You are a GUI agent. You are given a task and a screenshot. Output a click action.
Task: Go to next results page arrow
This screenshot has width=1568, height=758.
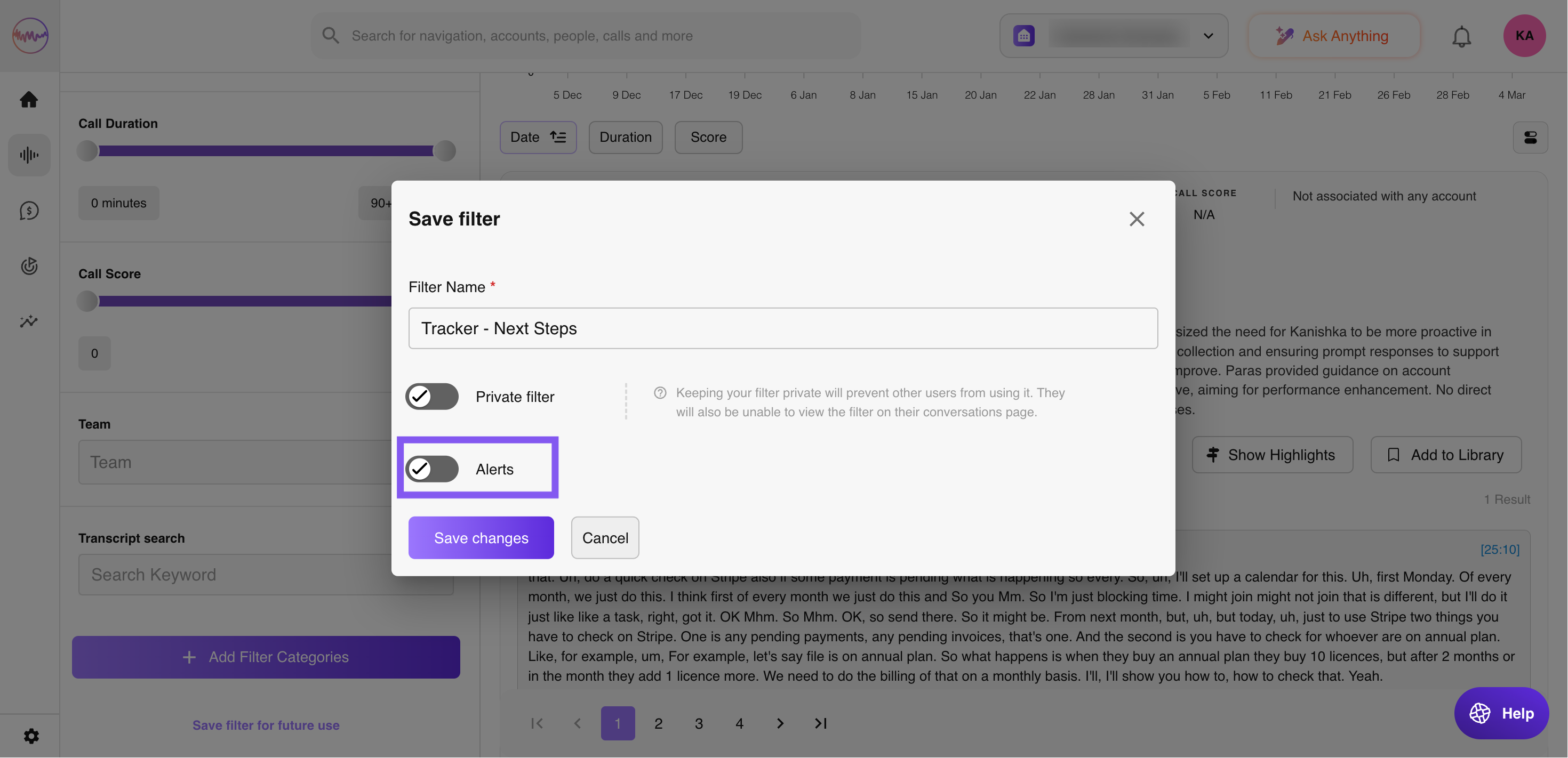click(x=780, y=723)
